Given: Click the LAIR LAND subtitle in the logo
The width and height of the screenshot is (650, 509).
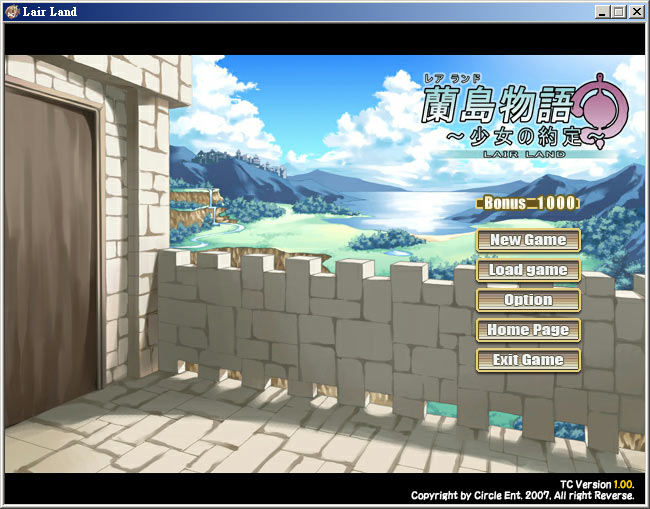Looking at the screenshot, I should 524,155.
